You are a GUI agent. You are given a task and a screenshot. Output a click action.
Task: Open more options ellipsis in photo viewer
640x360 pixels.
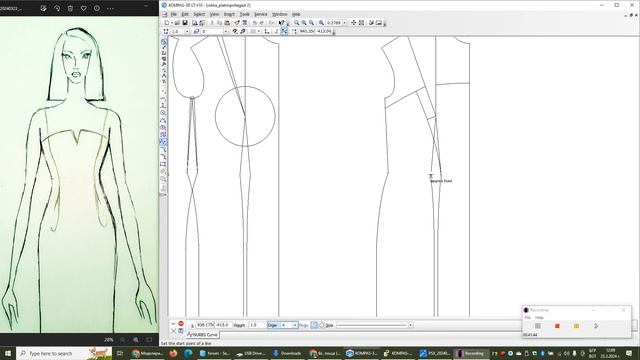tap(110, 8)
